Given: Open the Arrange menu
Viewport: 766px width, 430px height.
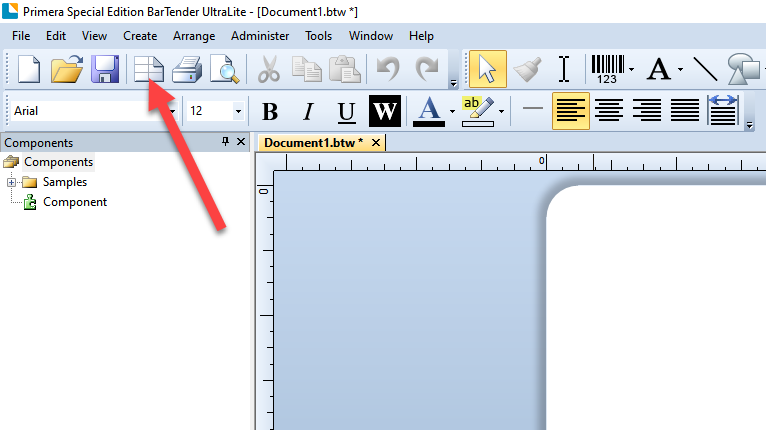Looking at the screenshot, I should click(194, 36).
